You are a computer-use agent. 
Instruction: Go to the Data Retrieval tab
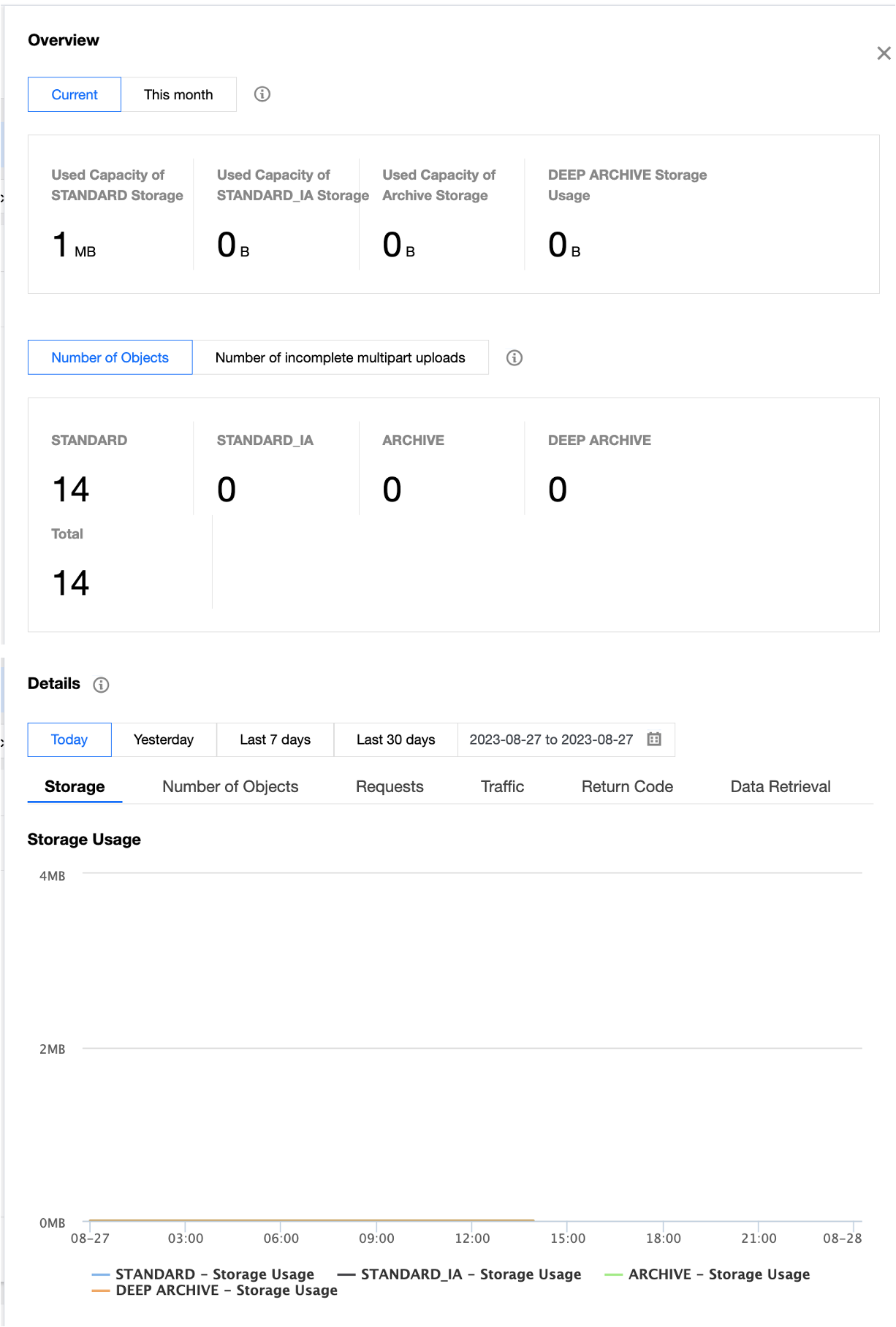[x=780, y=786]
